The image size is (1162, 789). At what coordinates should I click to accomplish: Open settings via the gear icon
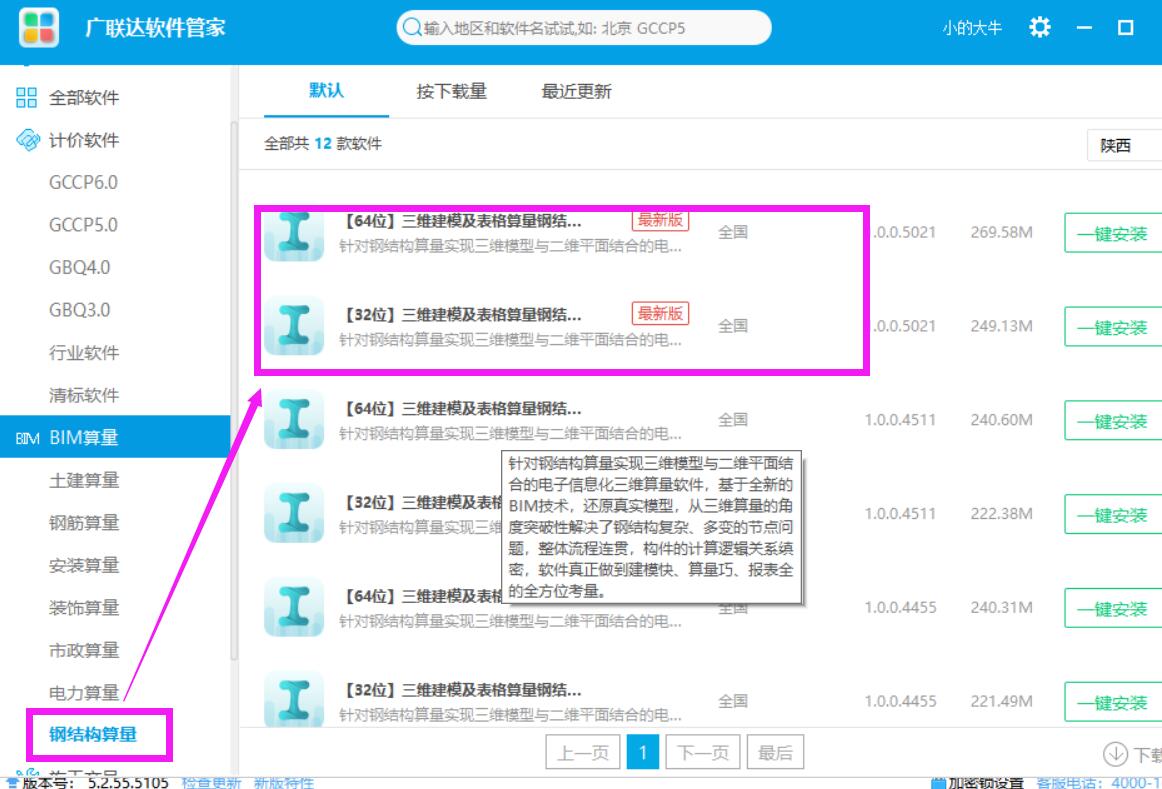pyautogui.click(x=1040, y=27)
